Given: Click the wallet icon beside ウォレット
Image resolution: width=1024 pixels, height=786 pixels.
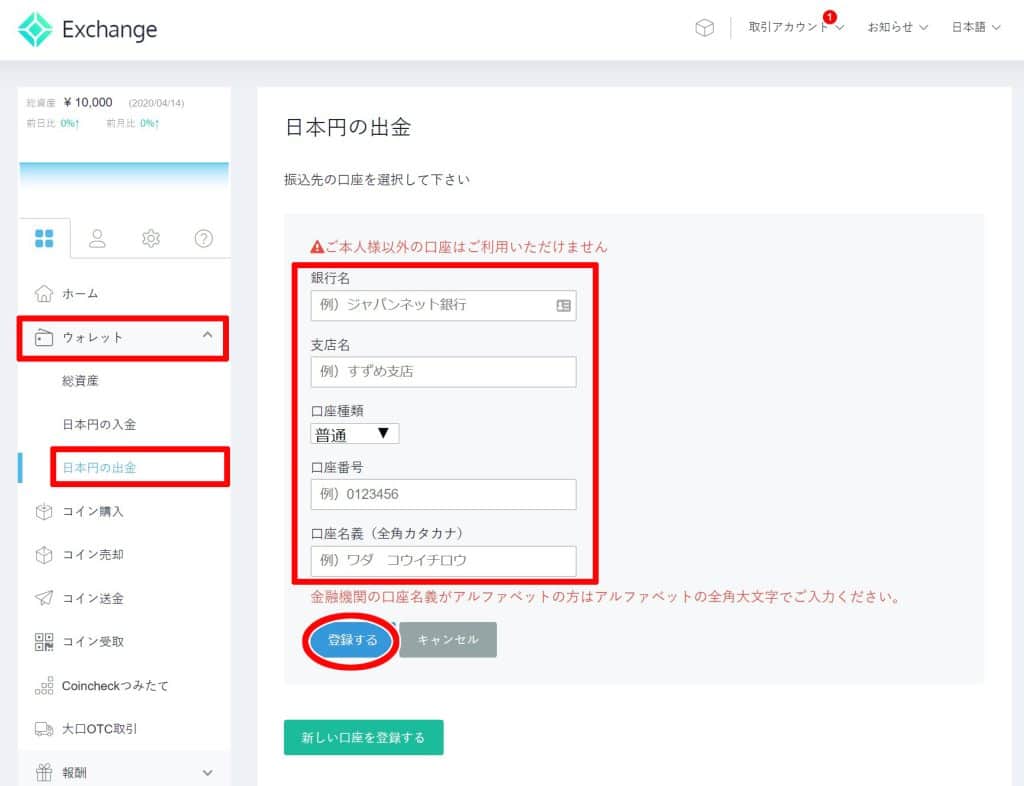Looking at the screenshot, I should tap(44, 338).
